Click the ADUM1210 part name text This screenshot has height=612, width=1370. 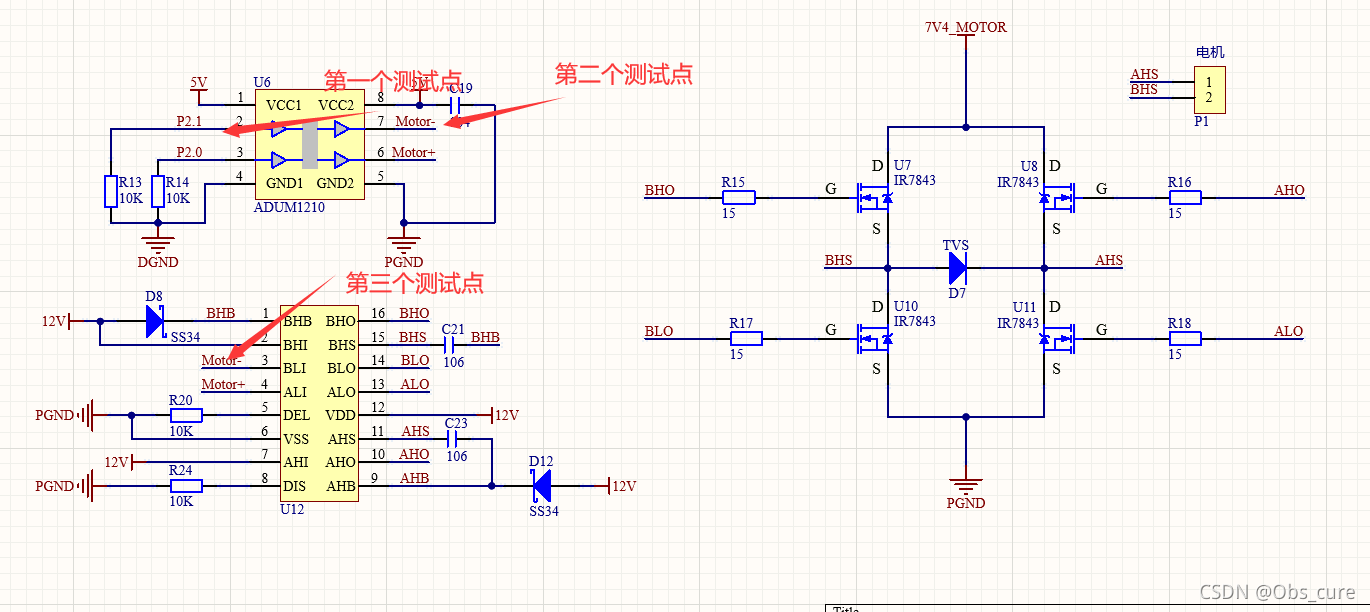(x=289, y=207)
